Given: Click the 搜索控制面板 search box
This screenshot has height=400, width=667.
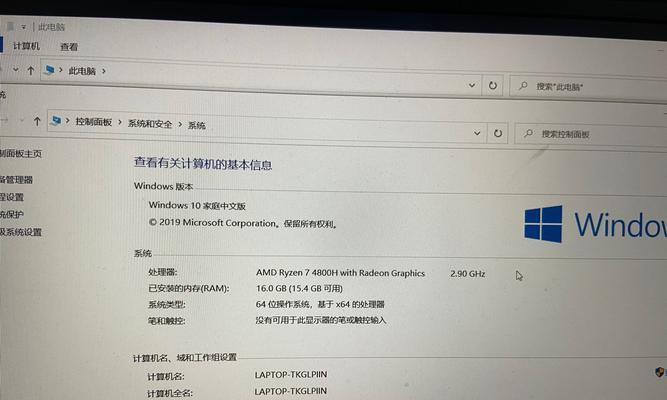Looking at the screenshot, I should click(x=591, y=134).
